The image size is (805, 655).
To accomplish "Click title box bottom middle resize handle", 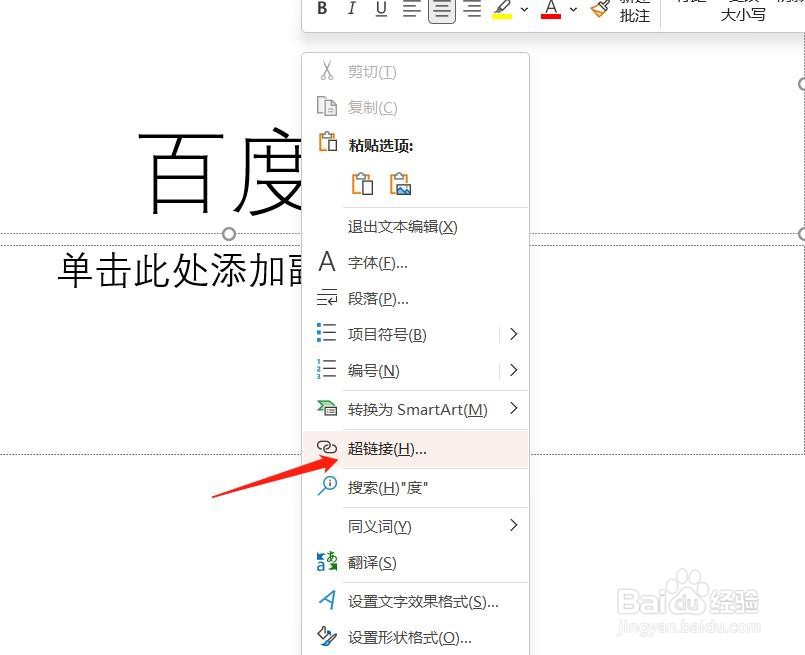I will point(229,234).
